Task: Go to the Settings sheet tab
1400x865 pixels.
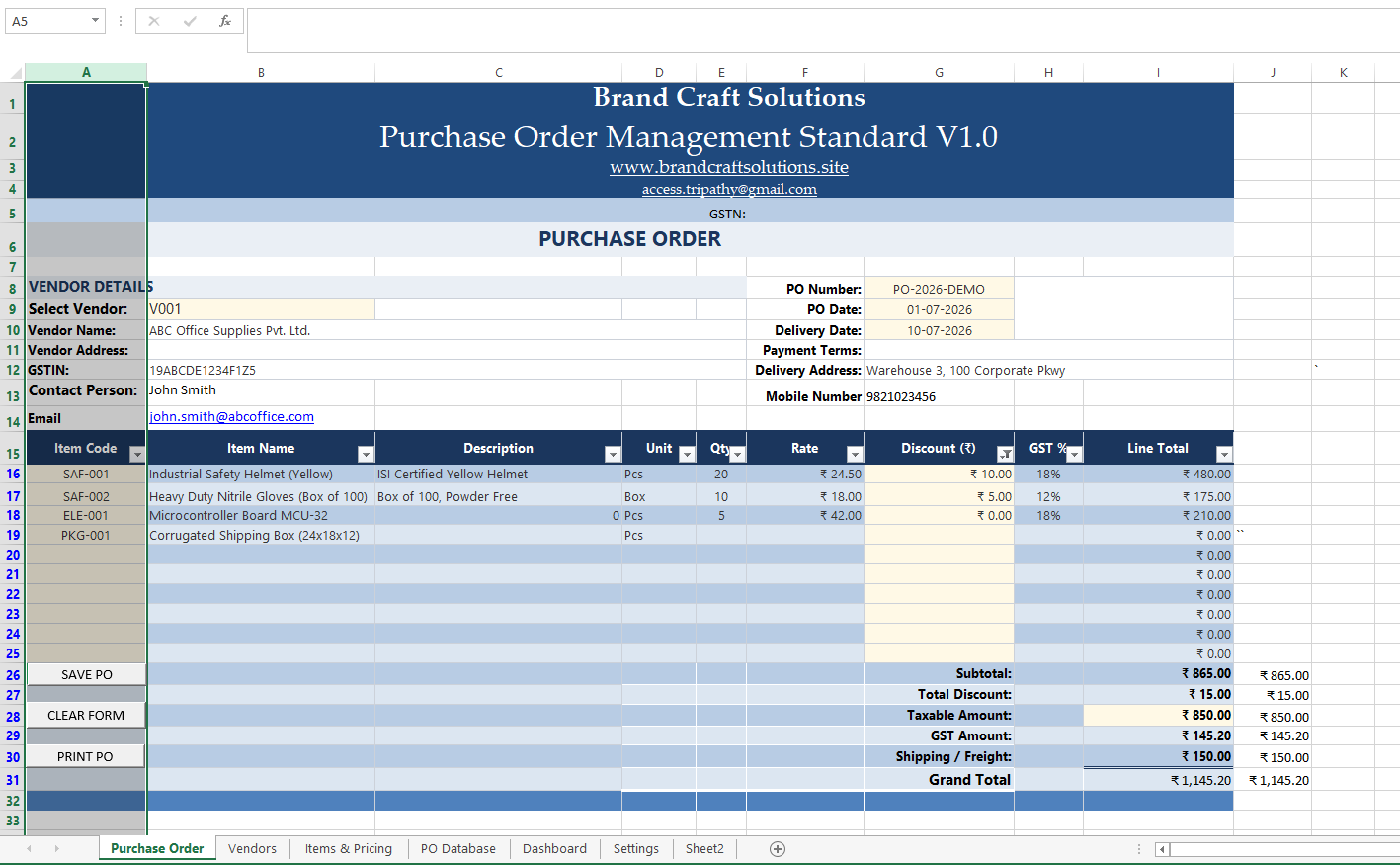Action: point(635,849)
